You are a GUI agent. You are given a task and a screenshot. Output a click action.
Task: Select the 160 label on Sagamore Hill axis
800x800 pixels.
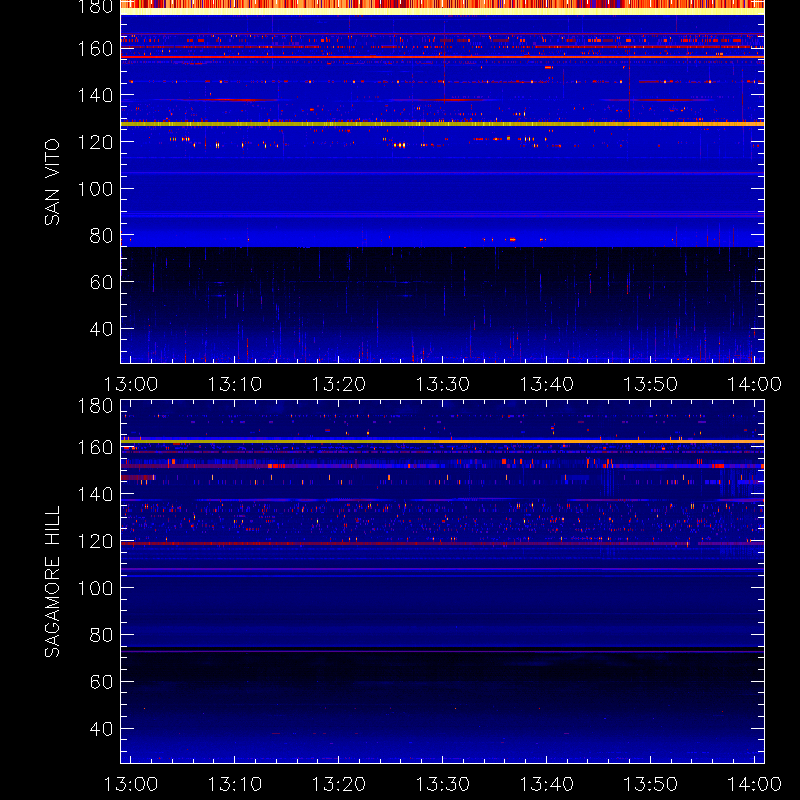point(95,448)
